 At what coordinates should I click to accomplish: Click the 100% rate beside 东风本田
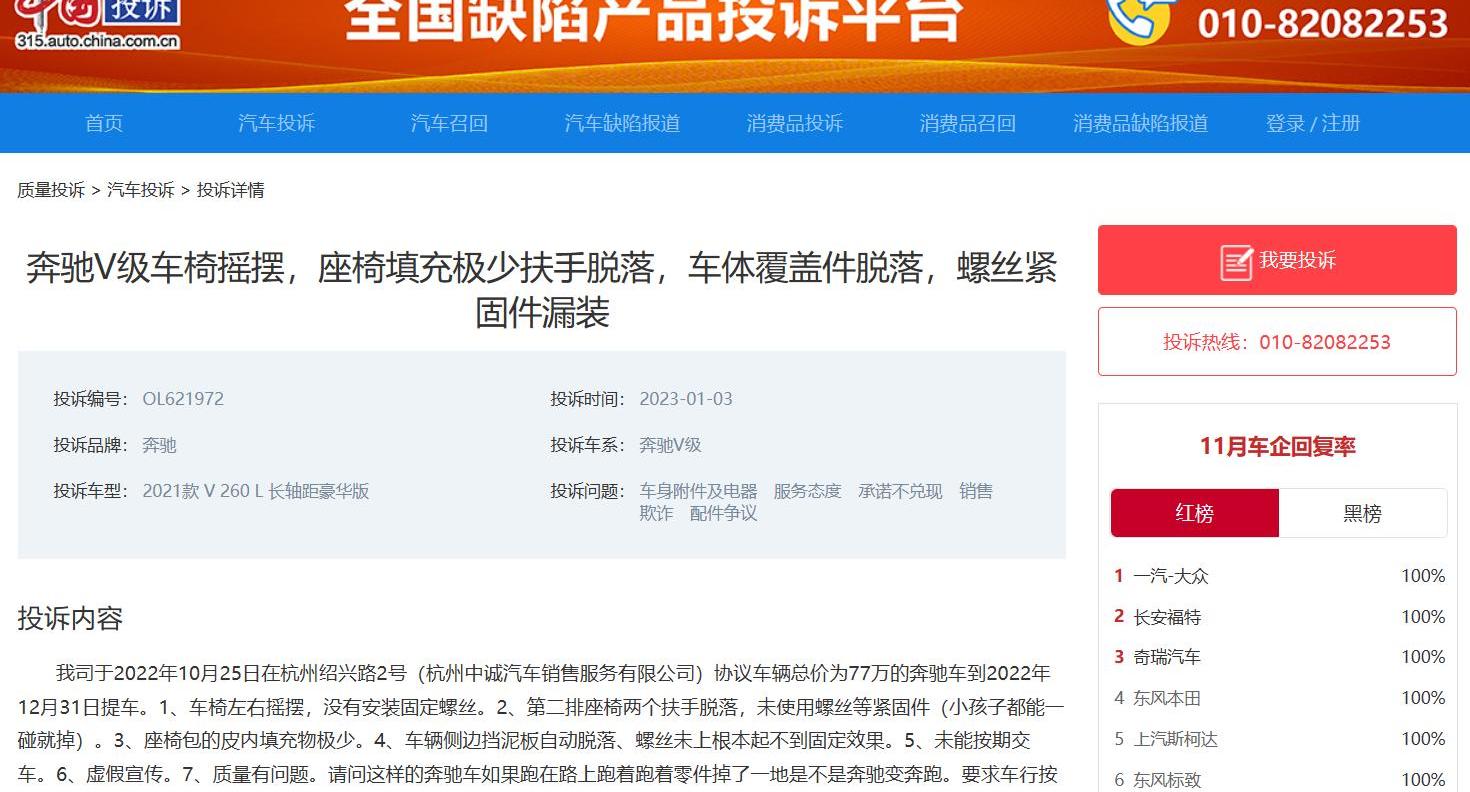[1423, 698]
